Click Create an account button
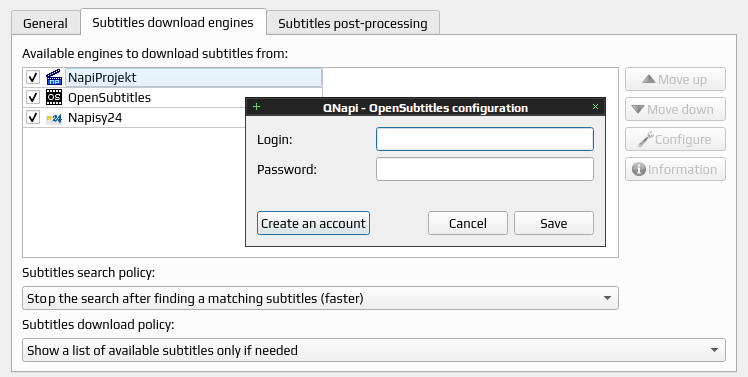Image resolution: width=748 pixels, height=377 pixels. pos(313,223)
